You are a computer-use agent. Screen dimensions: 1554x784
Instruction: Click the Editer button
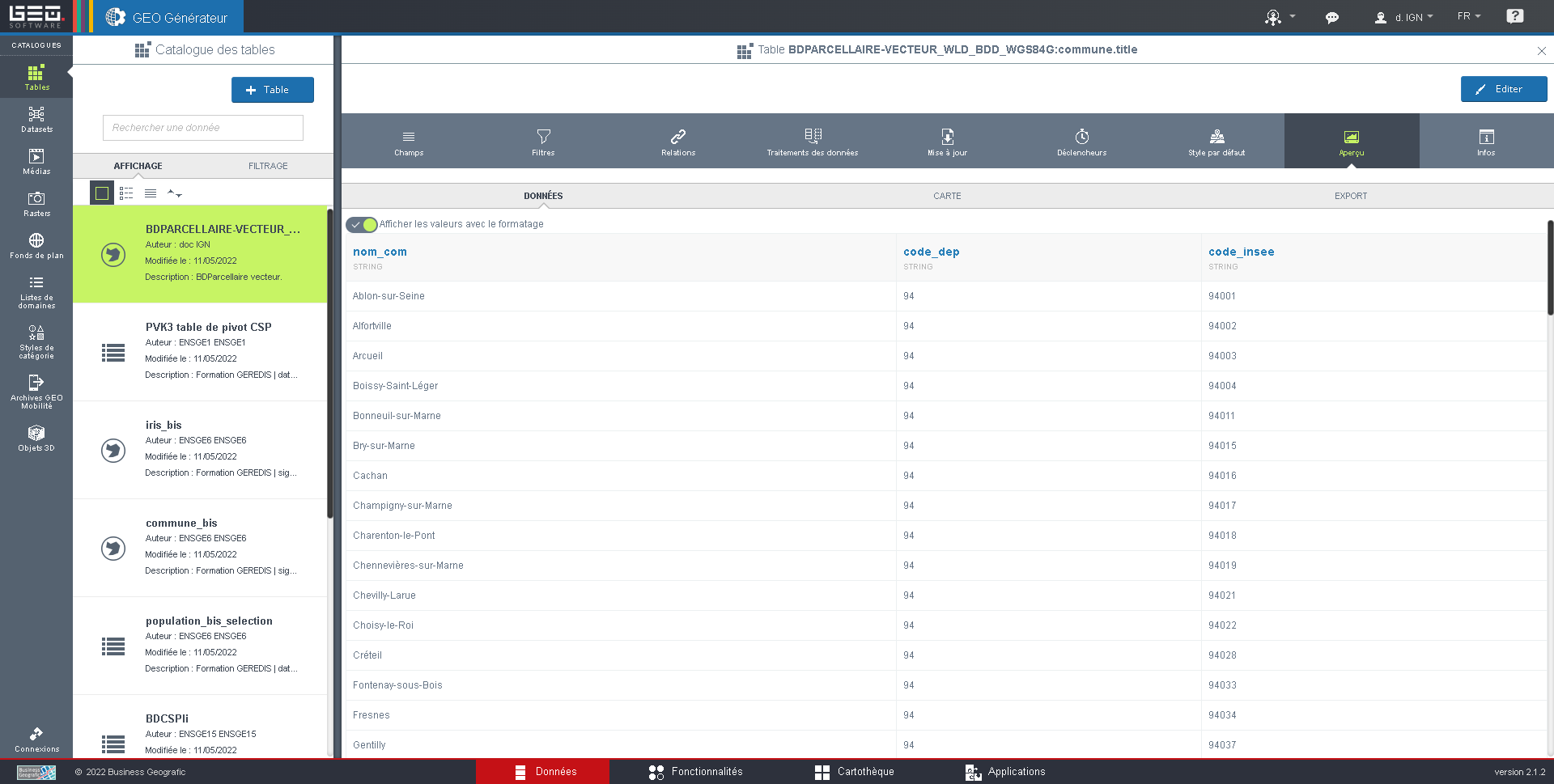[1503, 89]
